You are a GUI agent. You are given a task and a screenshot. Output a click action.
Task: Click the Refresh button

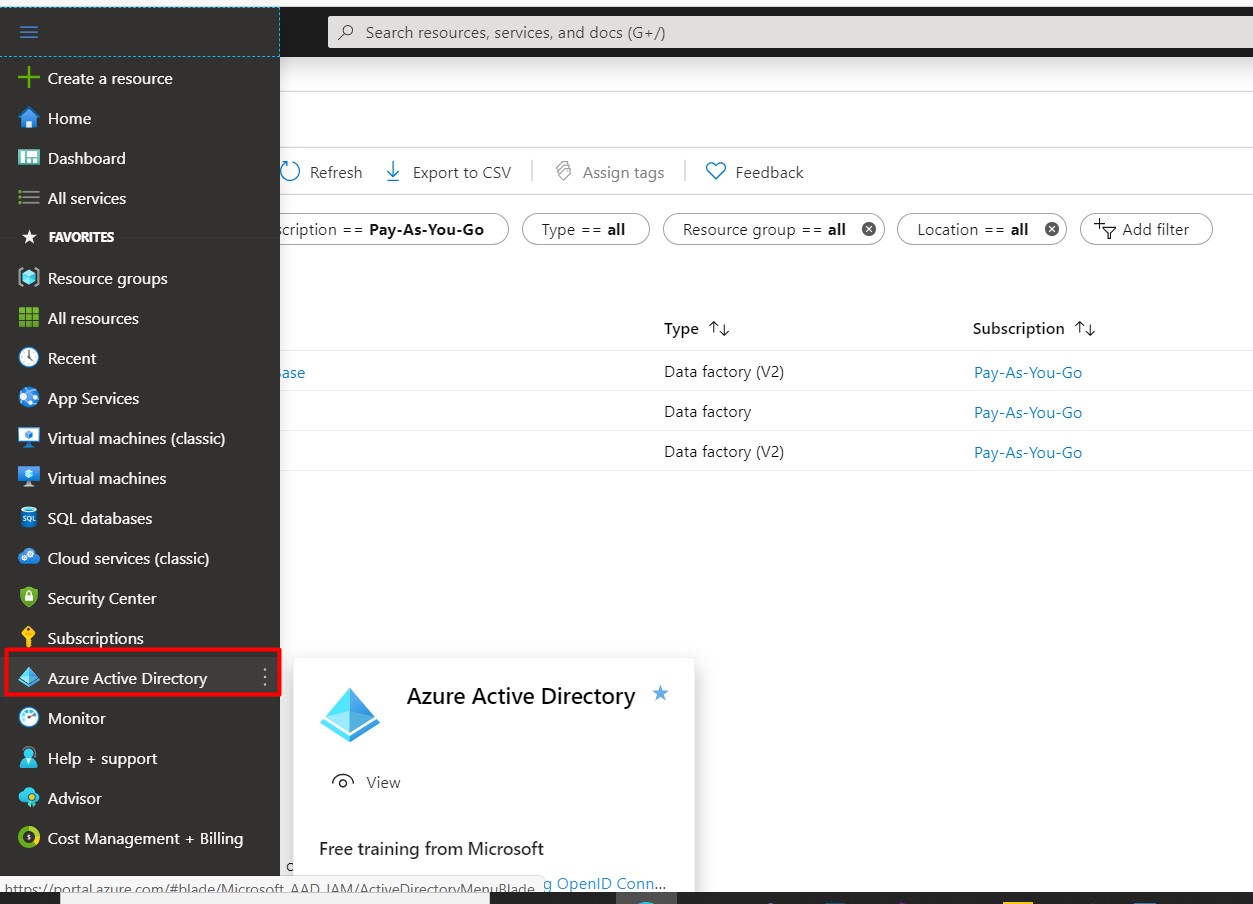pos(321,172)
